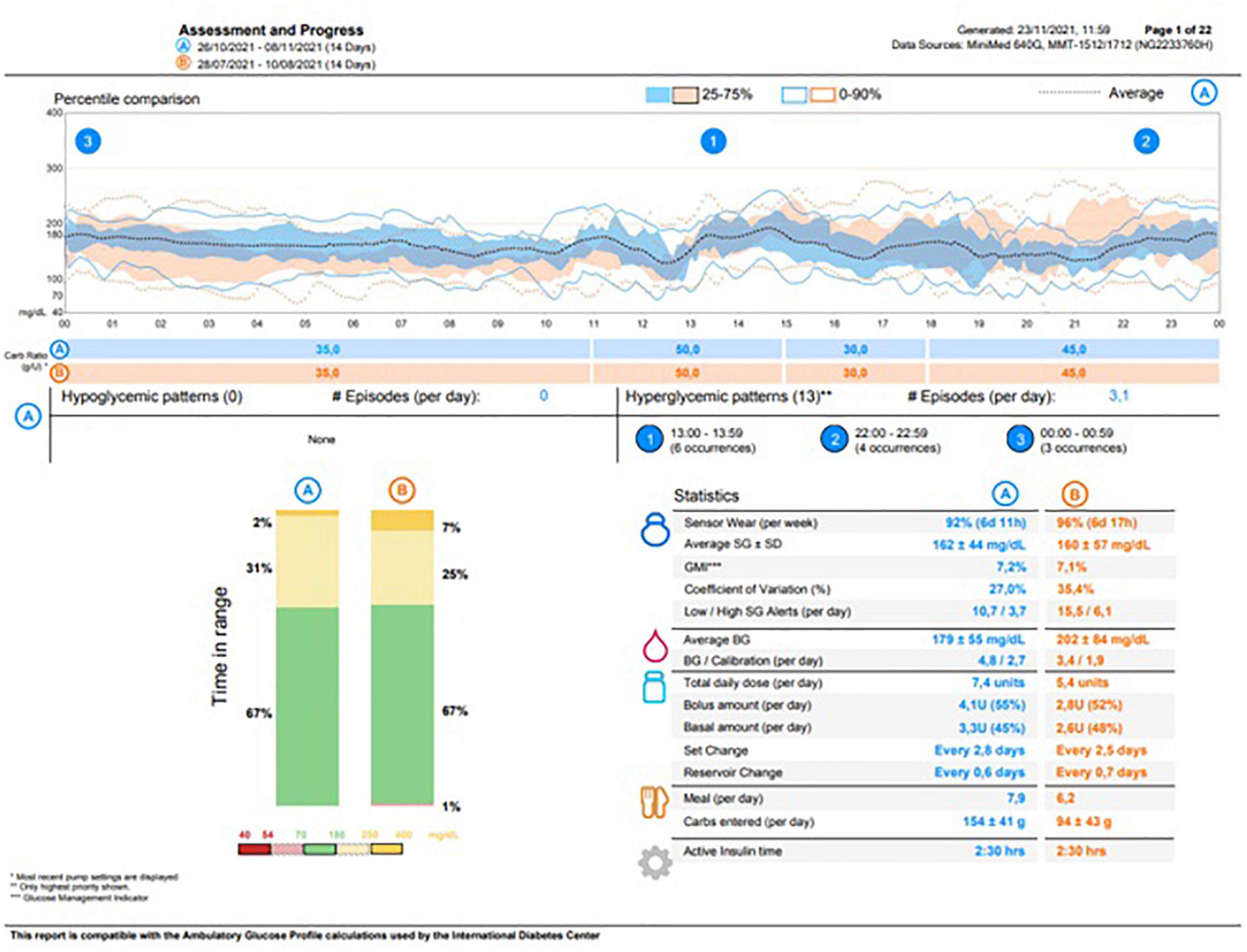Click the 3,1 episodes per day value
Screen dimensions: 1247x952
point(1118,396)
